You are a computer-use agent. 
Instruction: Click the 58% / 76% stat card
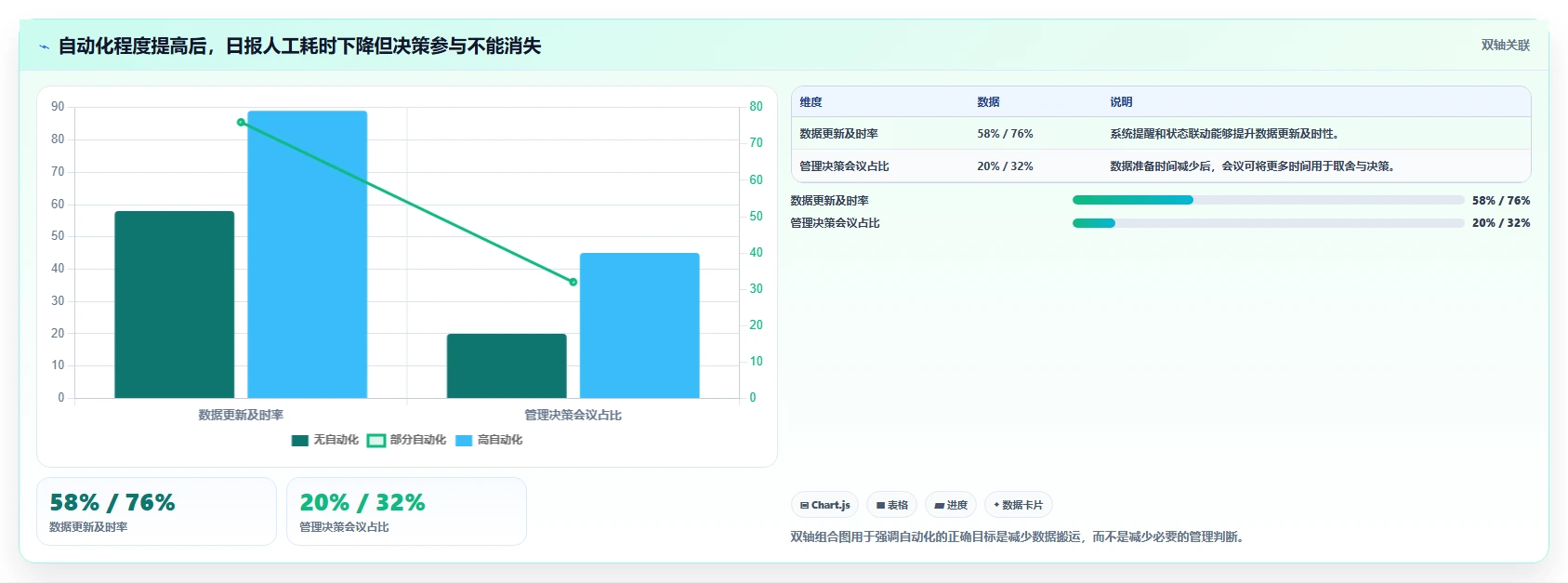coord(156,511)
